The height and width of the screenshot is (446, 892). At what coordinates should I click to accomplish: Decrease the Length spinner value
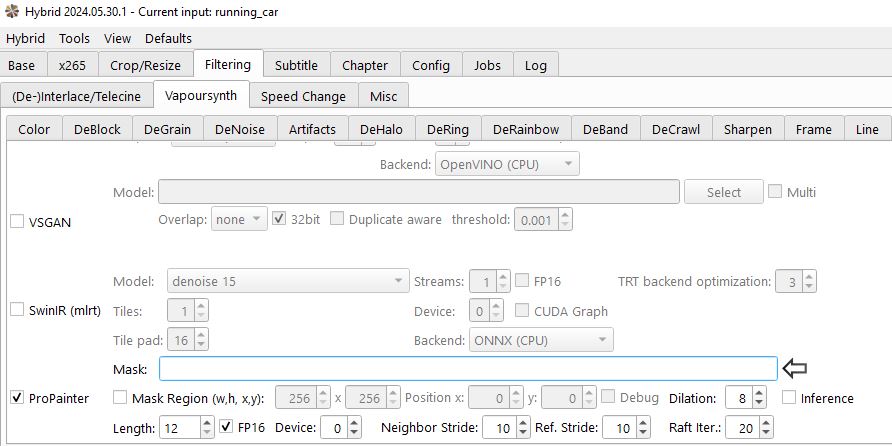tap(205, 433)
